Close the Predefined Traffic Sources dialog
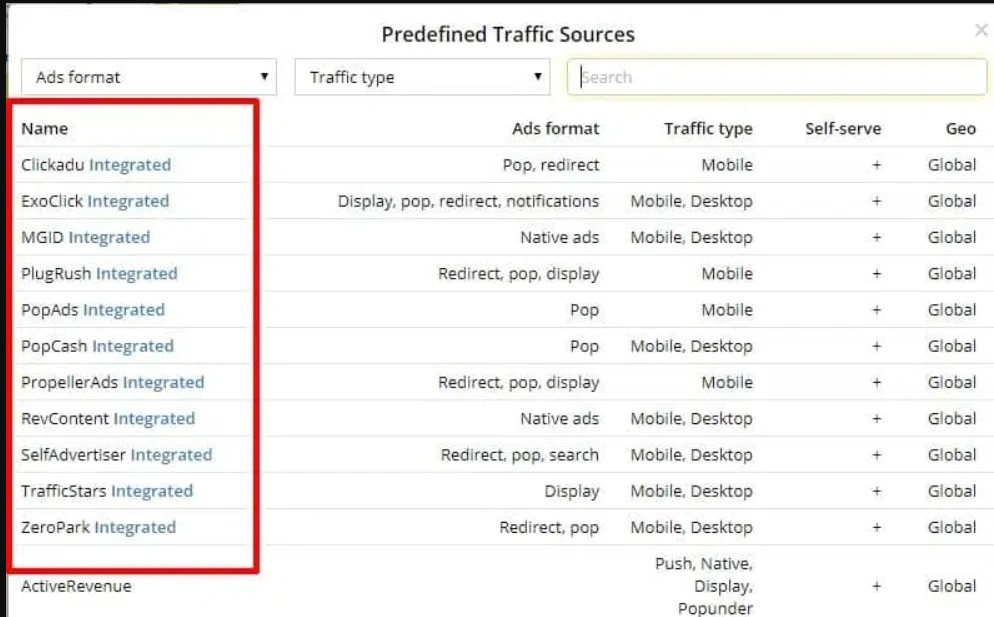994x617 pixels. click(x=981, y=30)
